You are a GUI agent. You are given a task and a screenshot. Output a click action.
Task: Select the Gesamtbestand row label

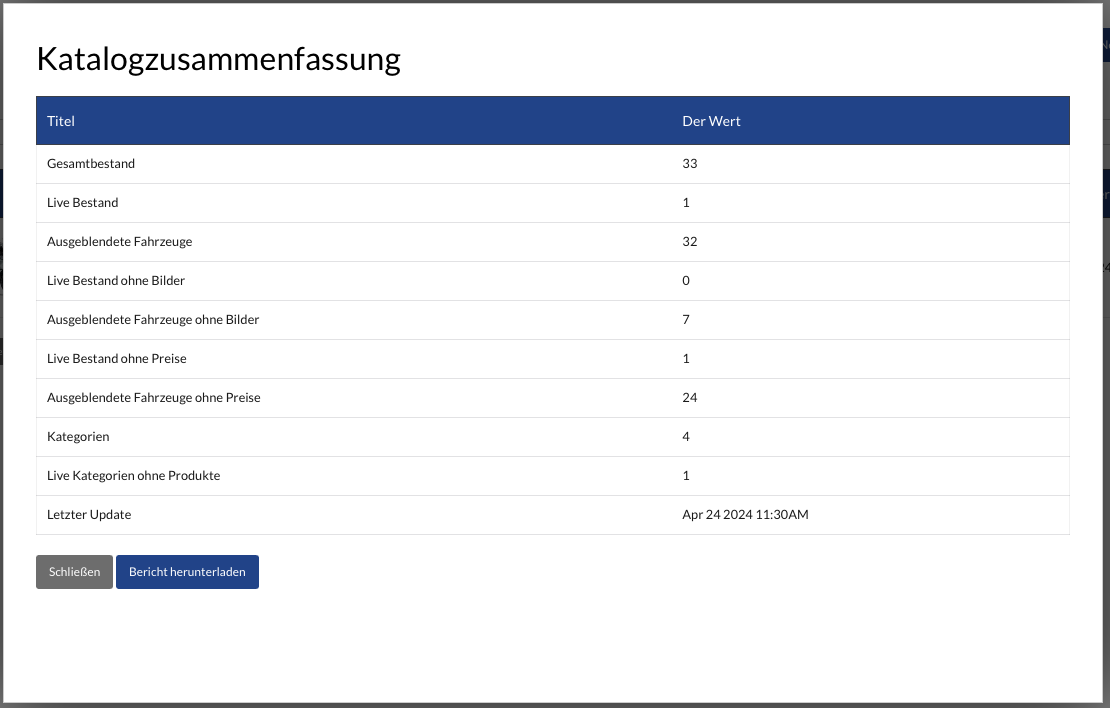click(x=91, y=163)
